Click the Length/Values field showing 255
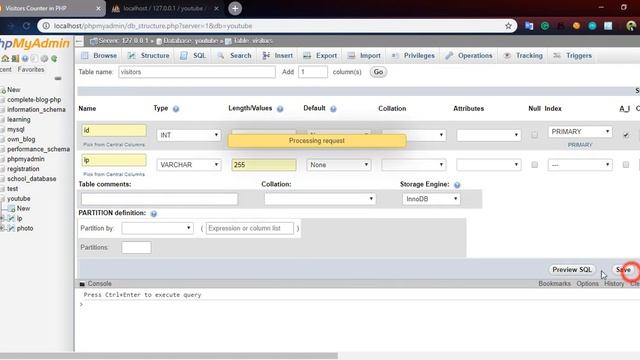The width and height of the screenshot is (640, 360). click(x=264, y=165)
